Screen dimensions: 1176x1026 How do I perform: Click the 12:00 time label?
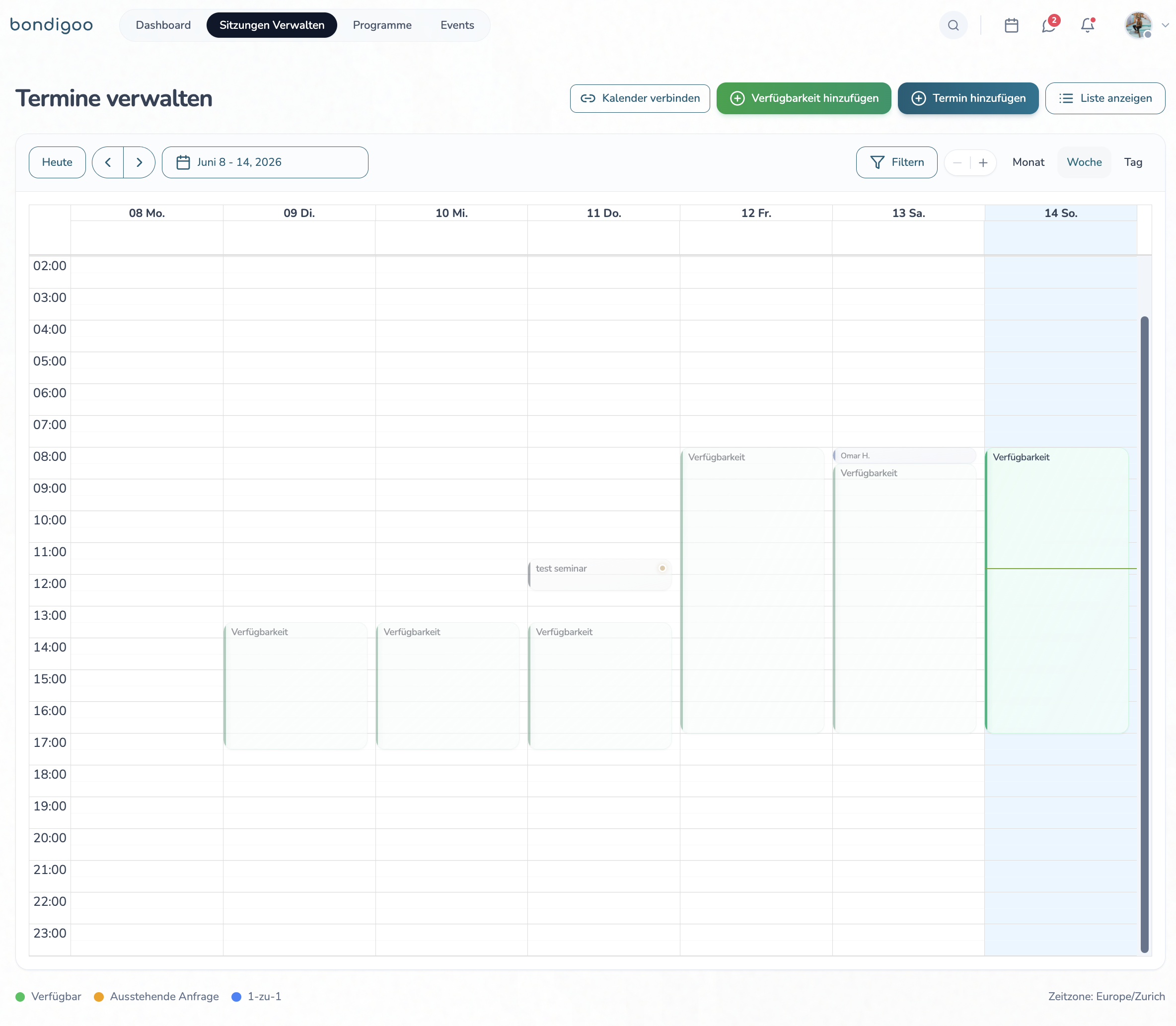[x=50, y=584]
